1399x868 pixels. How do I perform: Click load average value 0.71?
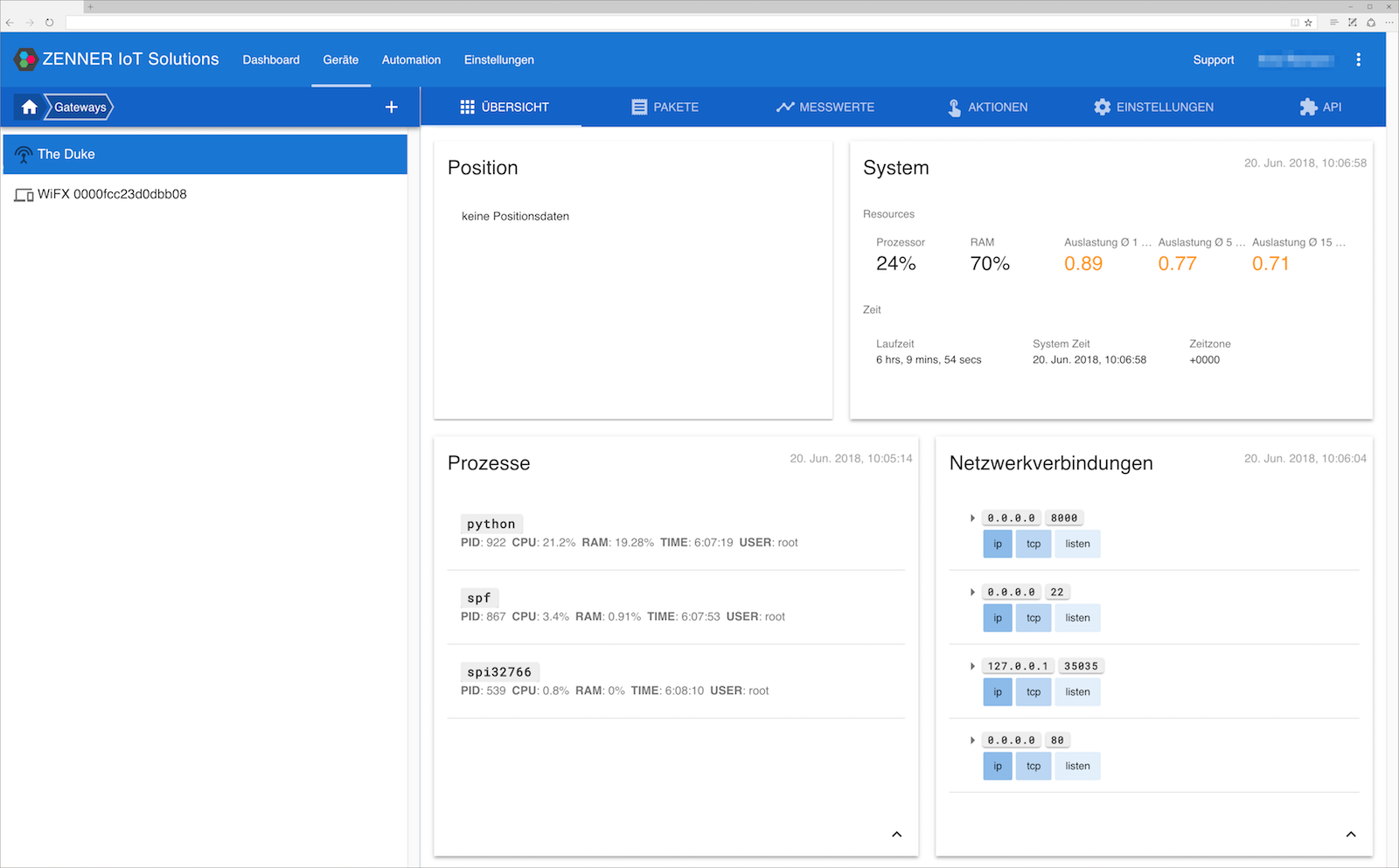(1270, 263)
